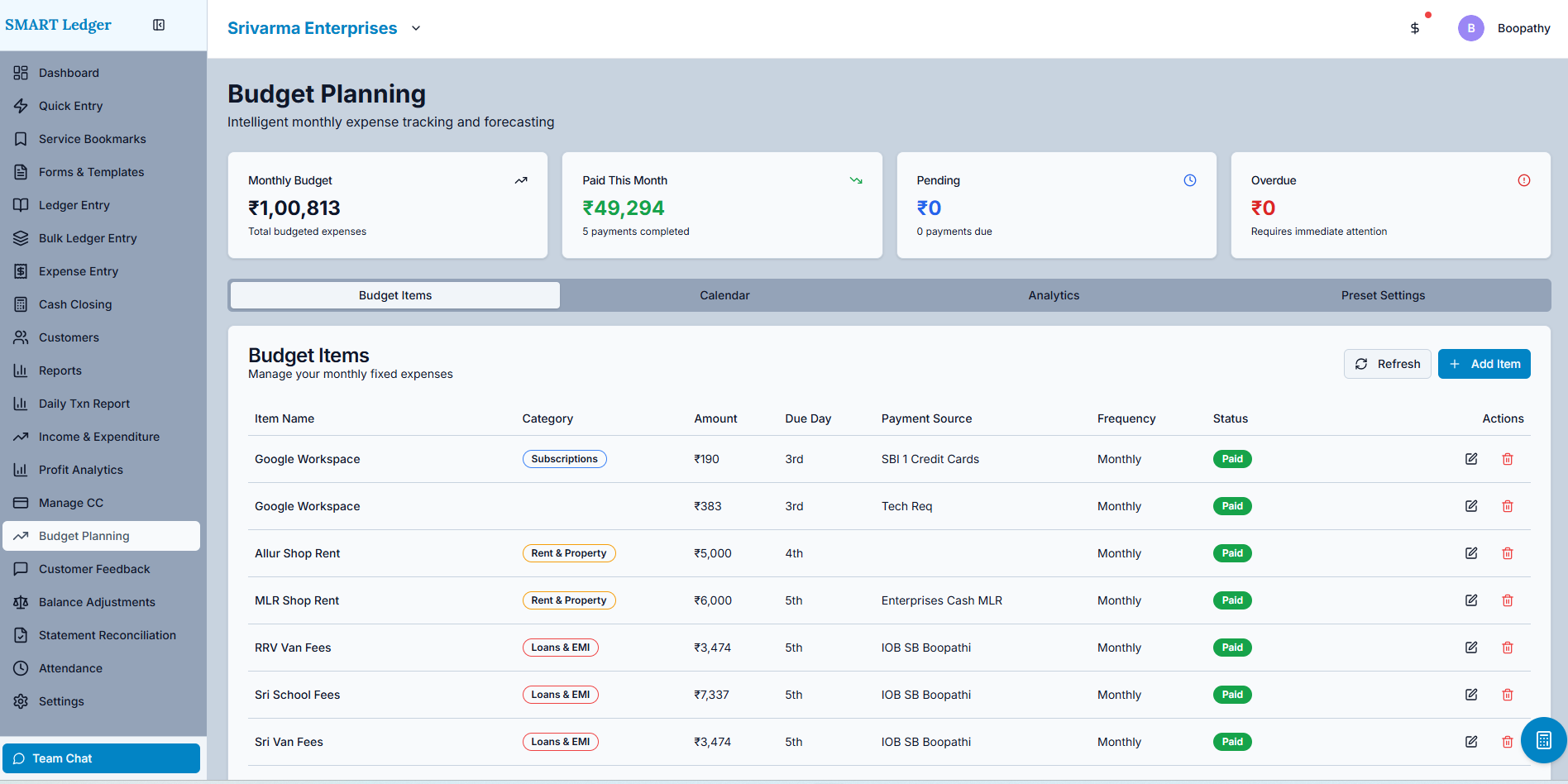This screenshot has height=784, width=1568.
Task: Open the Preset Settings tab
Action: point(1383,295)
